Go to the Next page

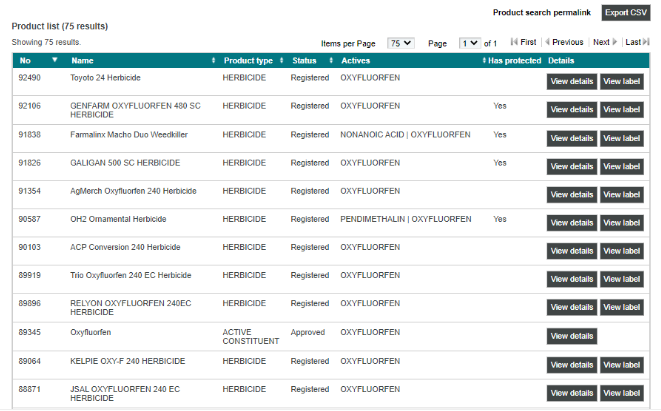coord(605,42)
